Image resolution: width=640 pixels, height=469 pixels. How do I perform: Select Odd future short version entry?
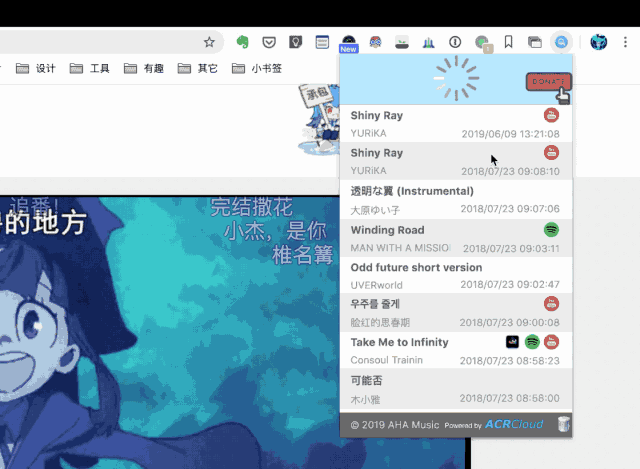click(x=456, y=276)
